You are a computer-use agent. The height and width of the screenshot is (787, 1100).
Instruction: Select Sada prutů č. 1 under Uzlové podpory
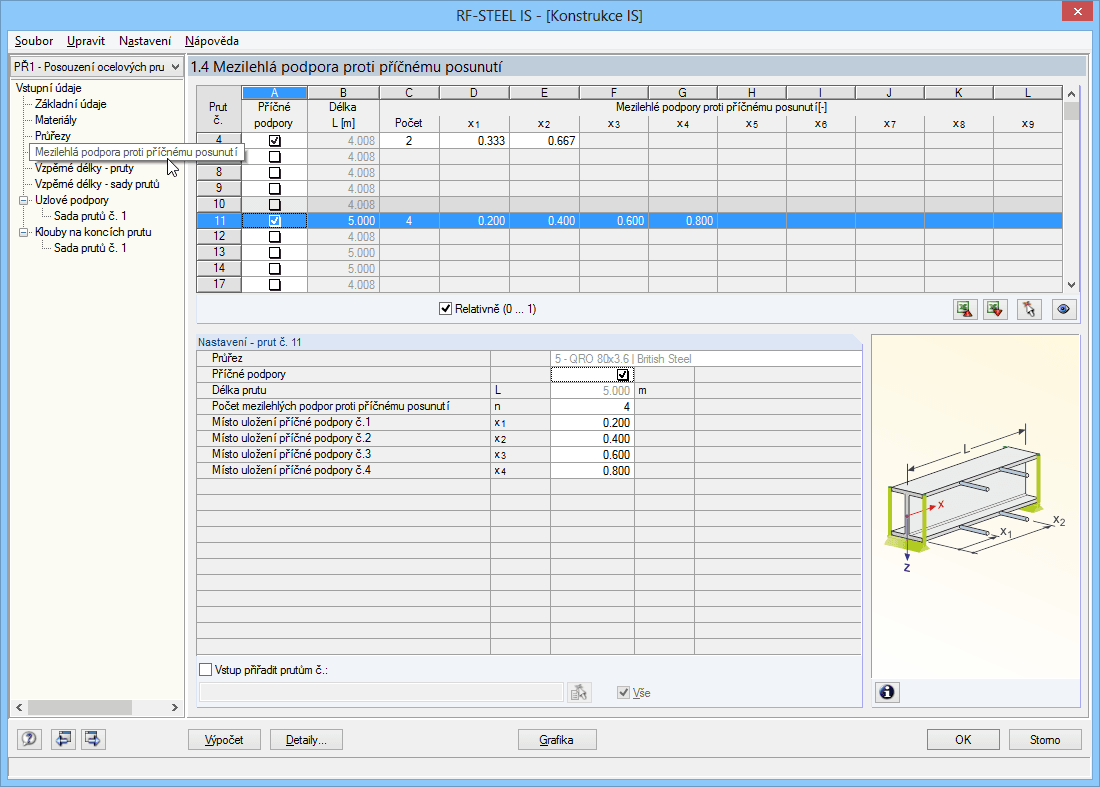pos(90,216)
